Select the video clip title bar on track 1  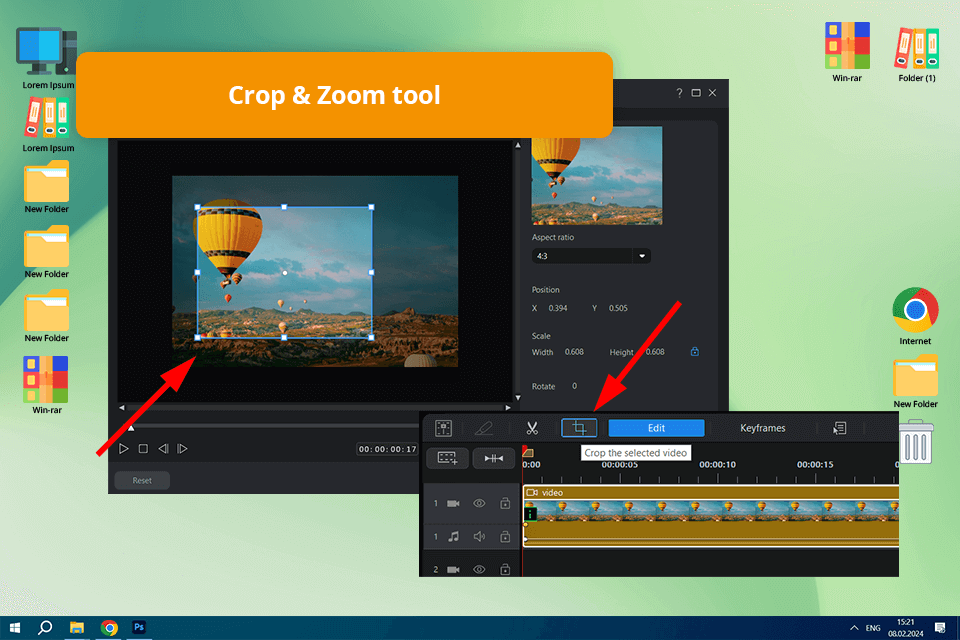tap(711, 492)
